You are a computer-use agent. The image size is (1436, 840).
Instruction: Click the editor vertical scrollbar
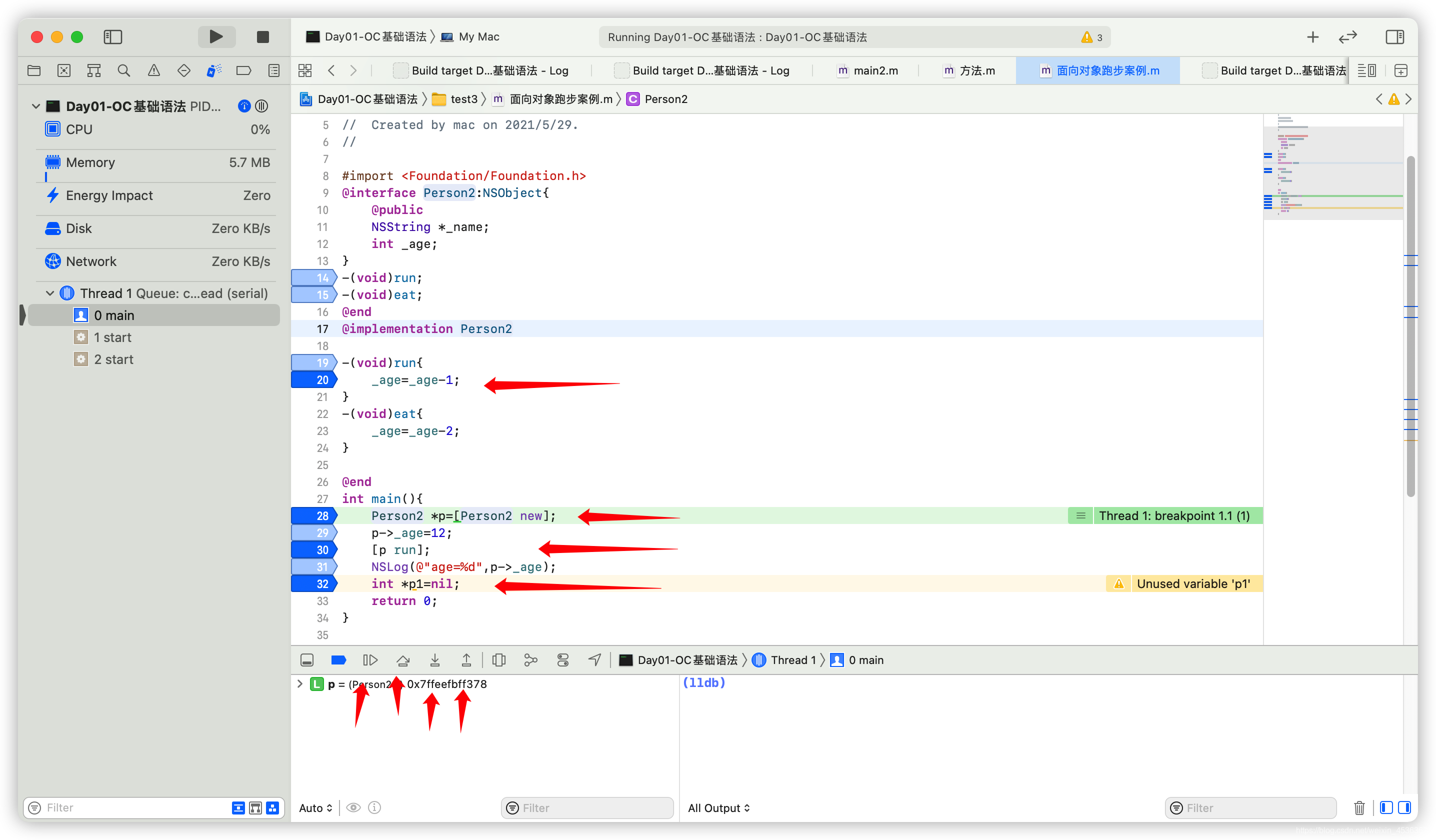pyautogui.click(x=1410, y=325)
